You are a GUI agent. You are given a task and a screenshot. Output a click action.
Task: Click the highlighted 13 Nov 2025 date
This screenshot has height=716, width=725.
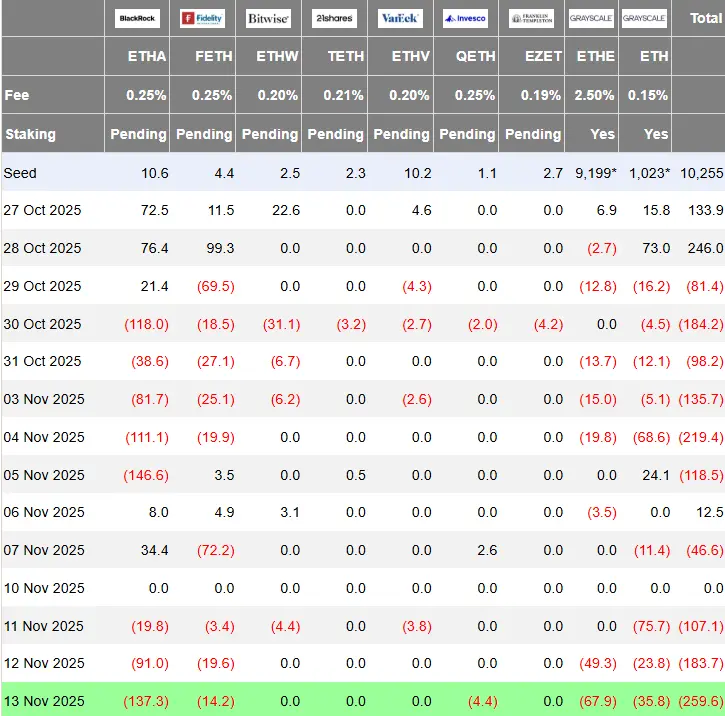(x=44, y=701)
